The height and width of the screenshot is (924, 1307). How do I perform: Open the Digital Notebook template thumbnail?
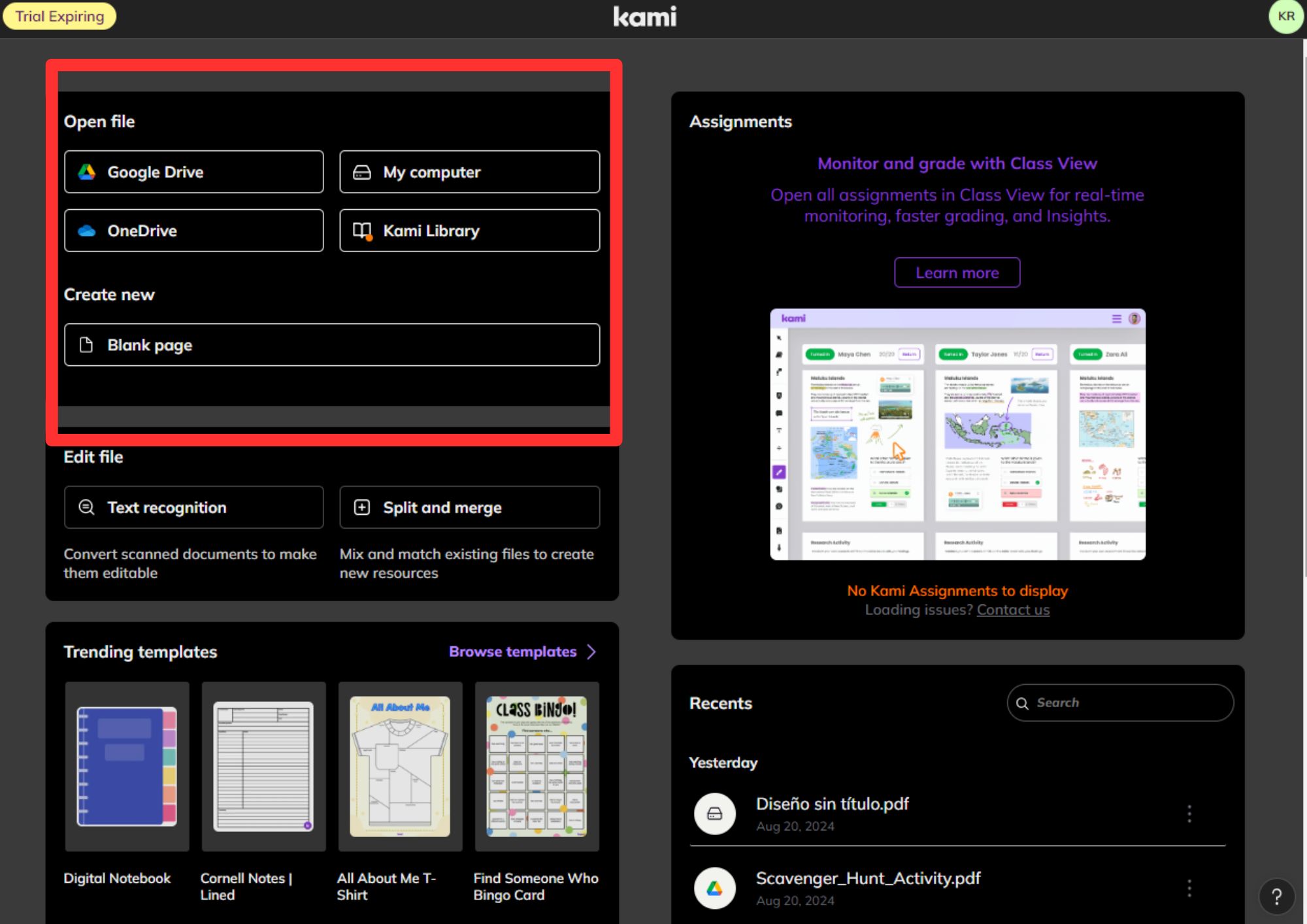127,767
